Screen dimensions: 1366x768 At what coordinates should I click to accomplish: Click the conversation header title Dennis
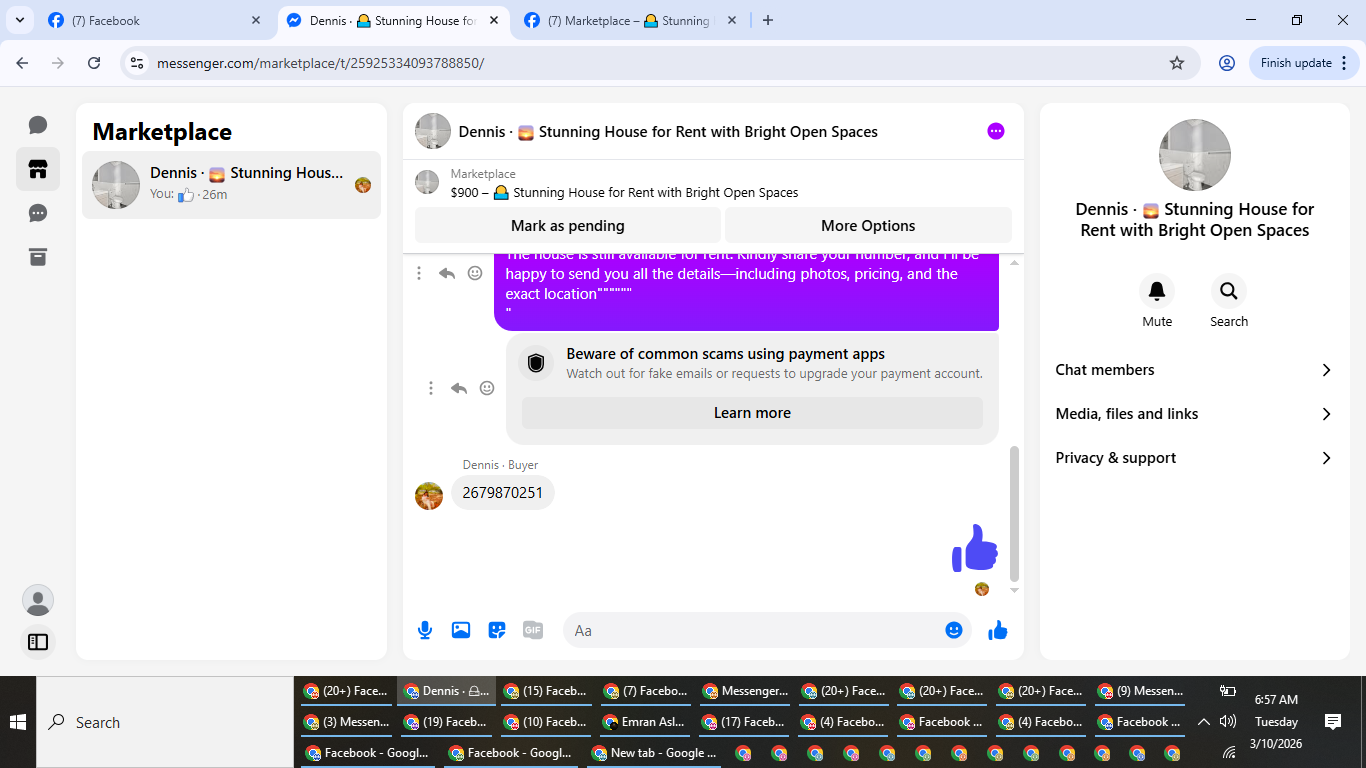click(x=668, y=132)
